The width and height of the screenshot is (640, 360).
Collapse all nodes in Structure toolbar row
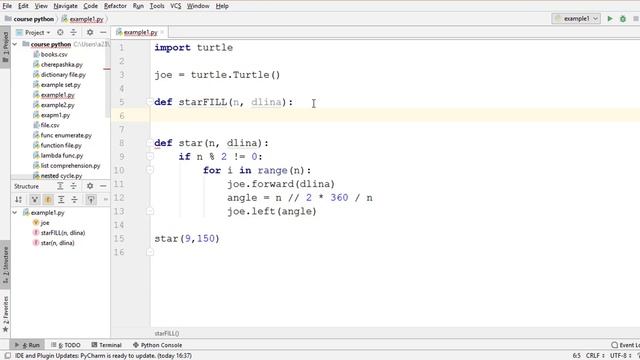click(x=74, y=200)
